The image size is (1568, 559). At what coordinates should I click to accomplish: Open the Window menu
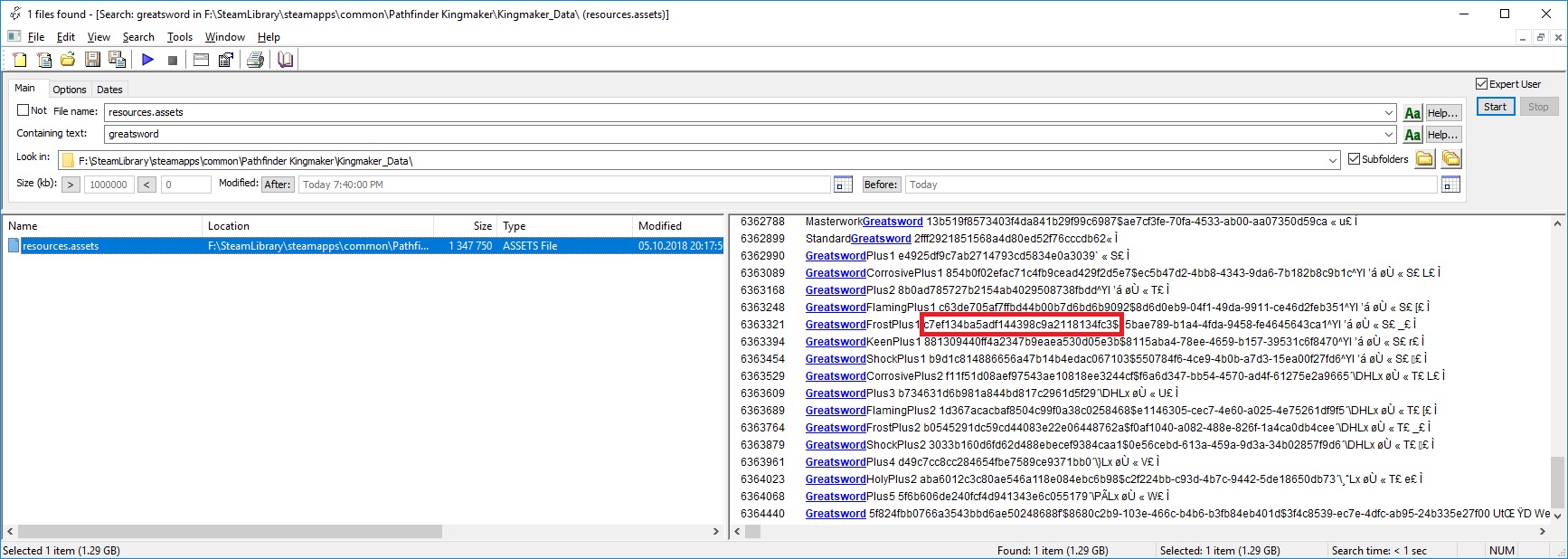225,37
